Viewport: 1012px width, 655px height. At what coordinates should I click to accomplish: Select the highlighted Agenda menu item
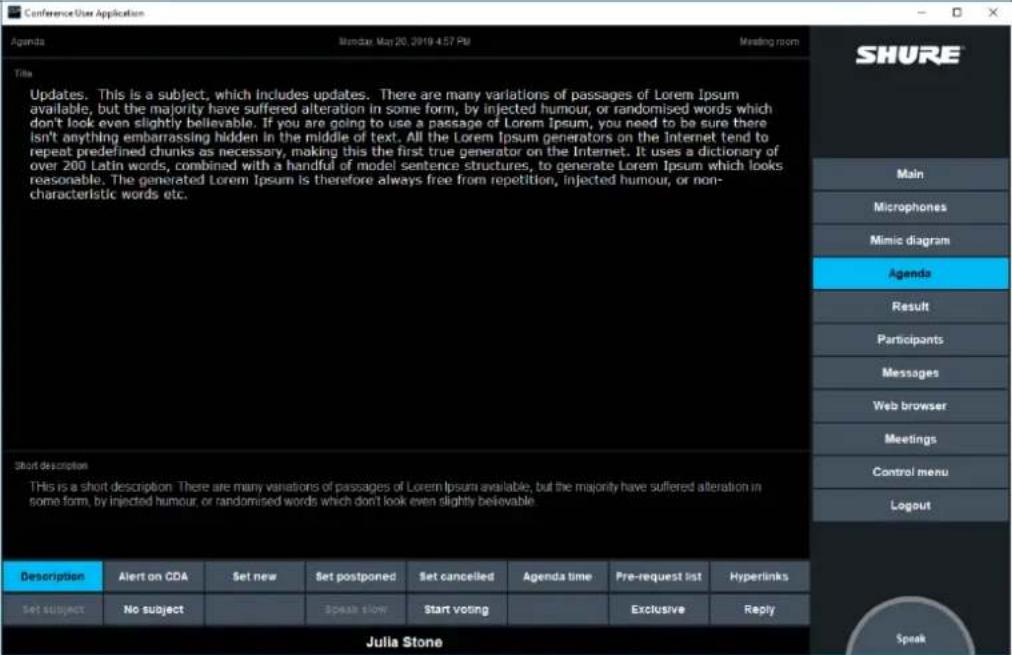[x=910, y=274]
